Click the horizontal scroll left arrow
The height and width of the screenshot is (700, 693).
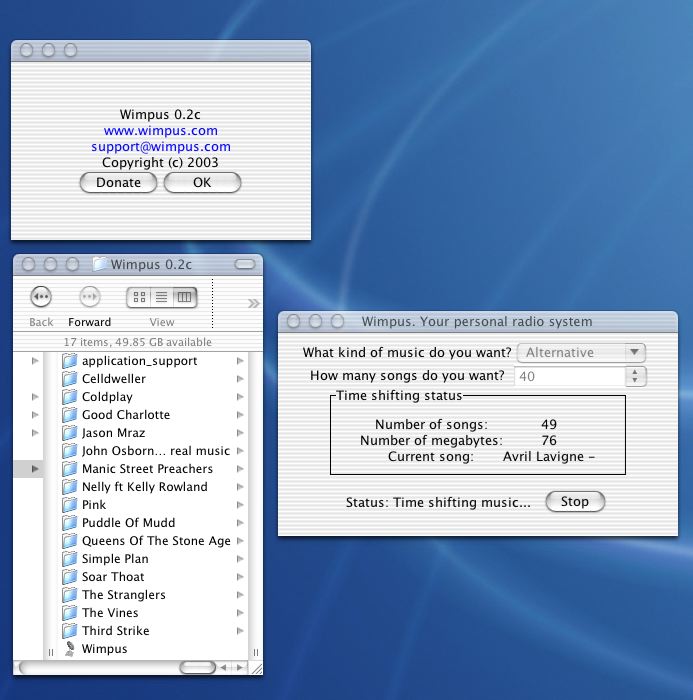coord(224,667)
